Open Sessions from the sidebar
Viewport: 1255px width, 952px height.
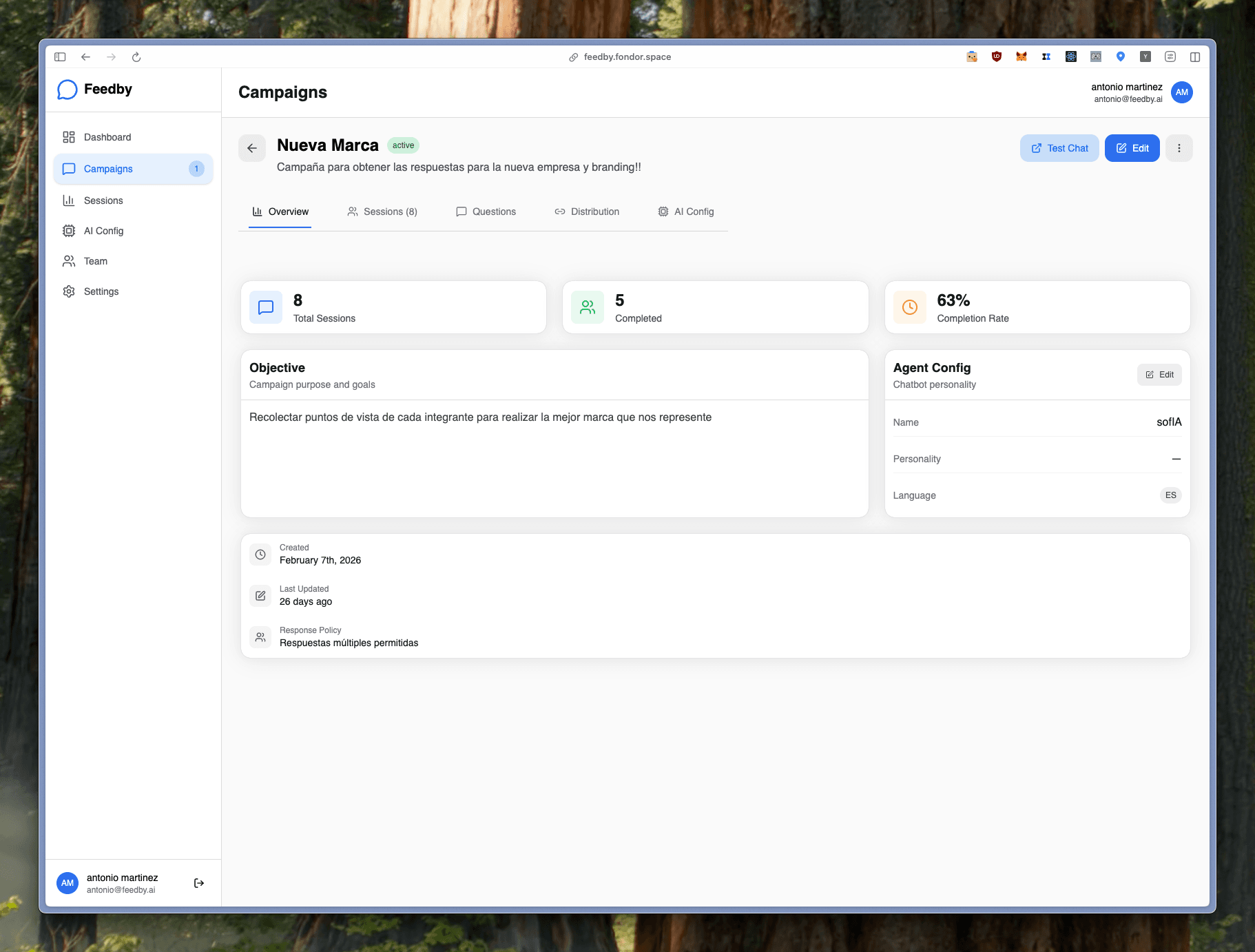103,200
